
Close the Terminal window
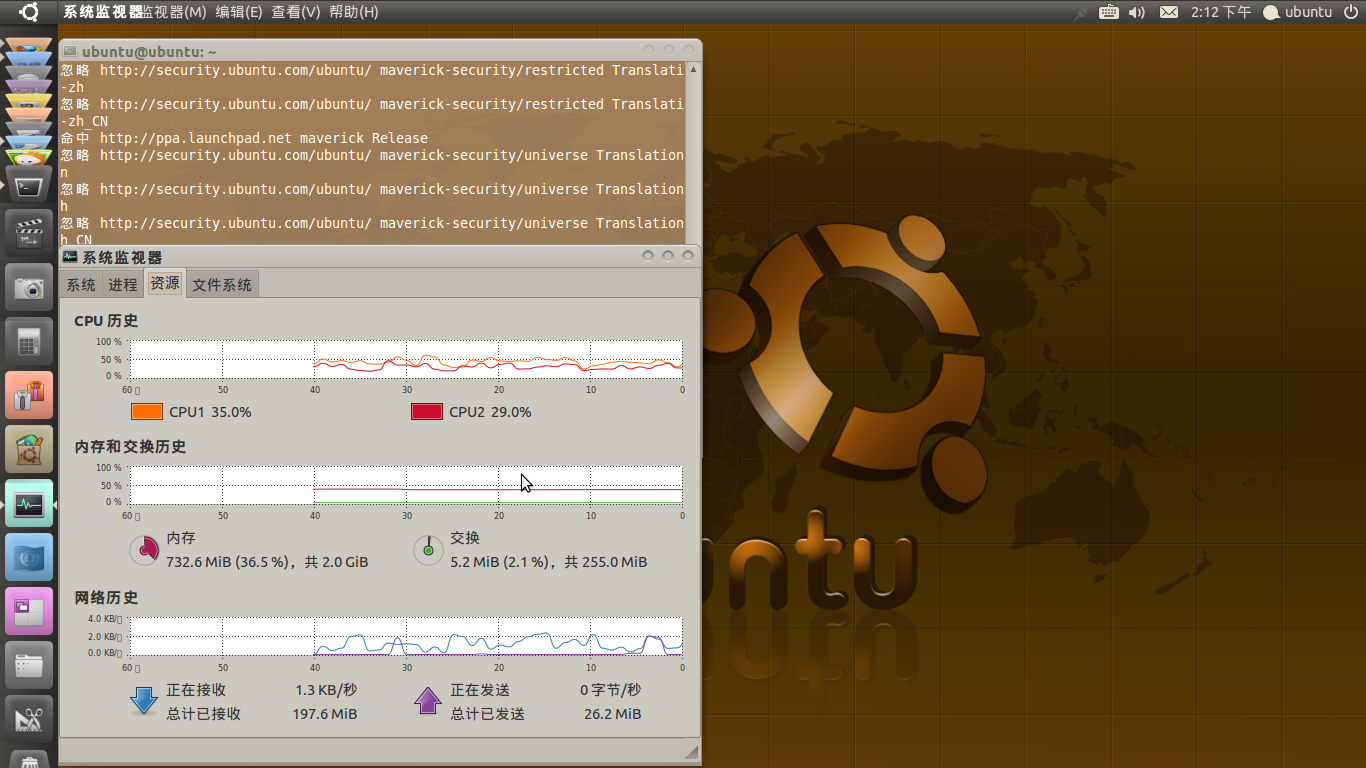(x=689, y=49)
